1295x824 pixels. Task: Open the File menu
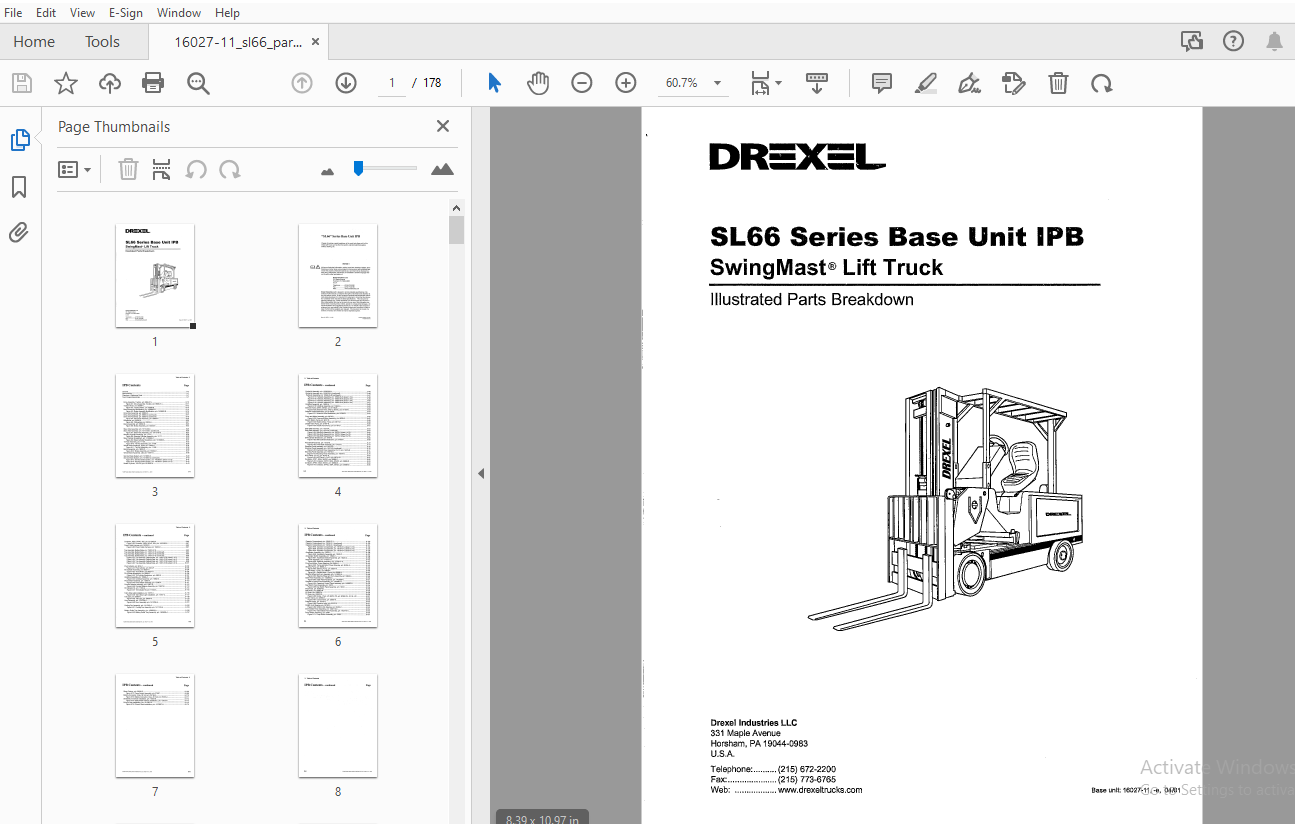coord(13,12)
